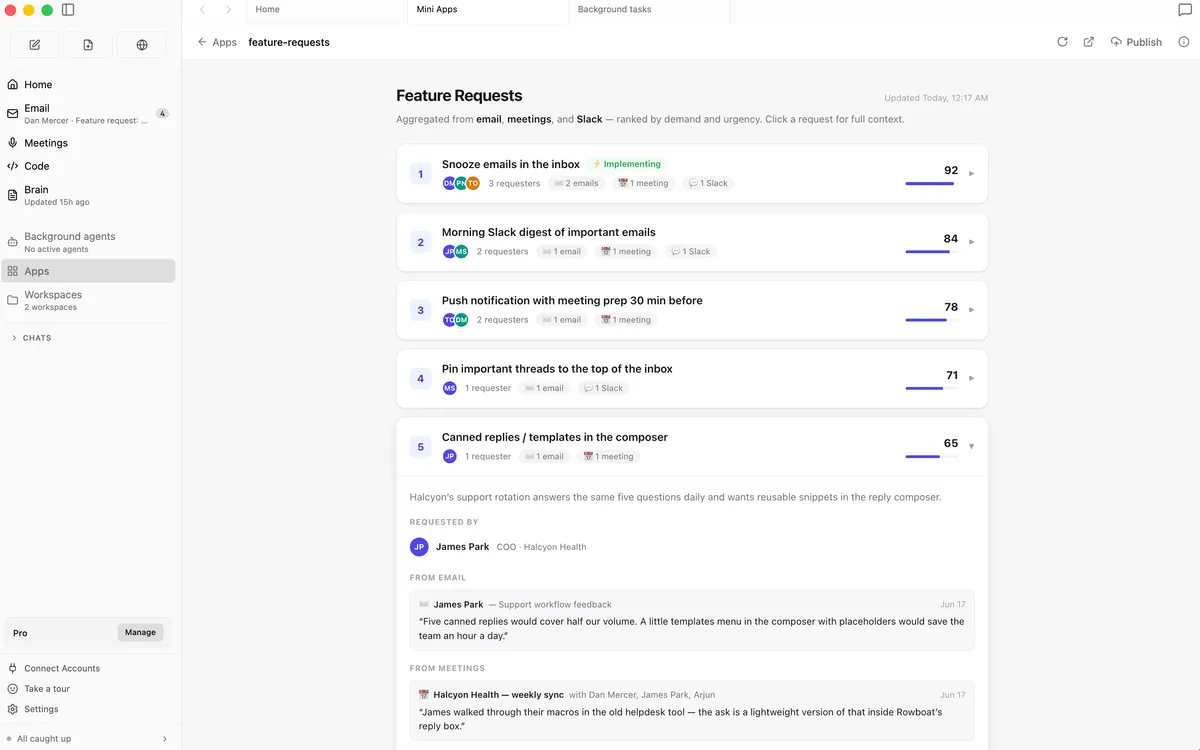Open Workspaces in the sidebar
Image resolution: width=1200 pixels, height=750 pixels.
(90, 300)
